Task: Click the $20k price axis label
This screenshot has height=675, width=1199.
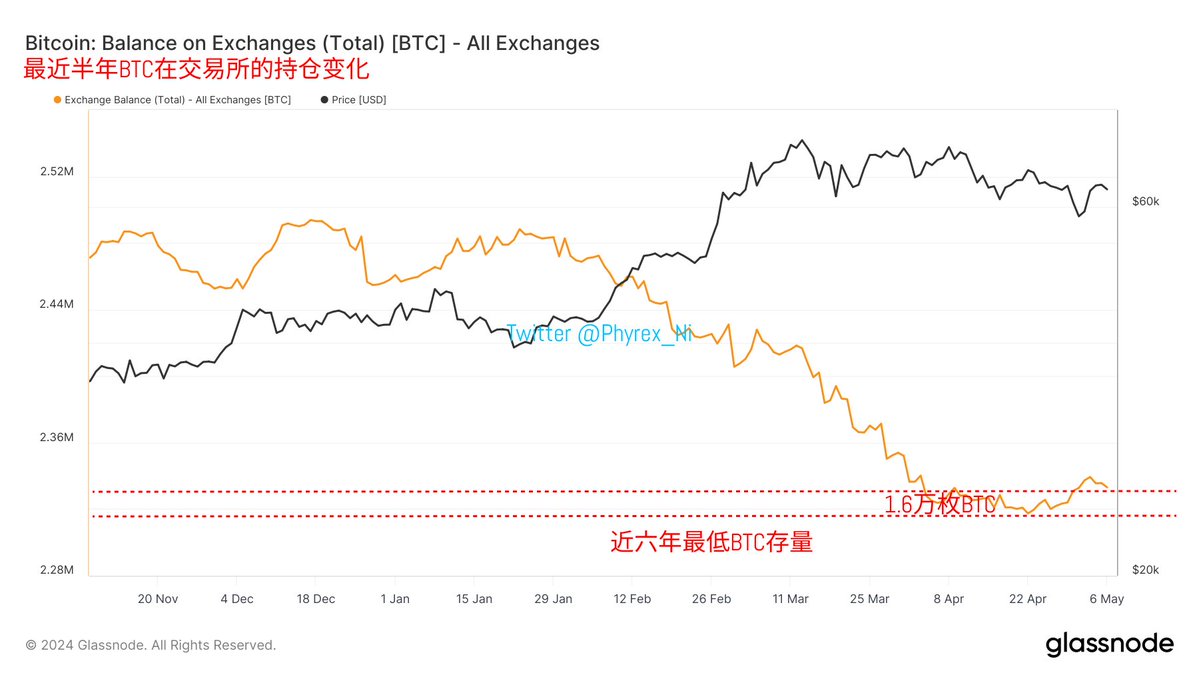Action: pyautogui.click(x=1145, y=570)
